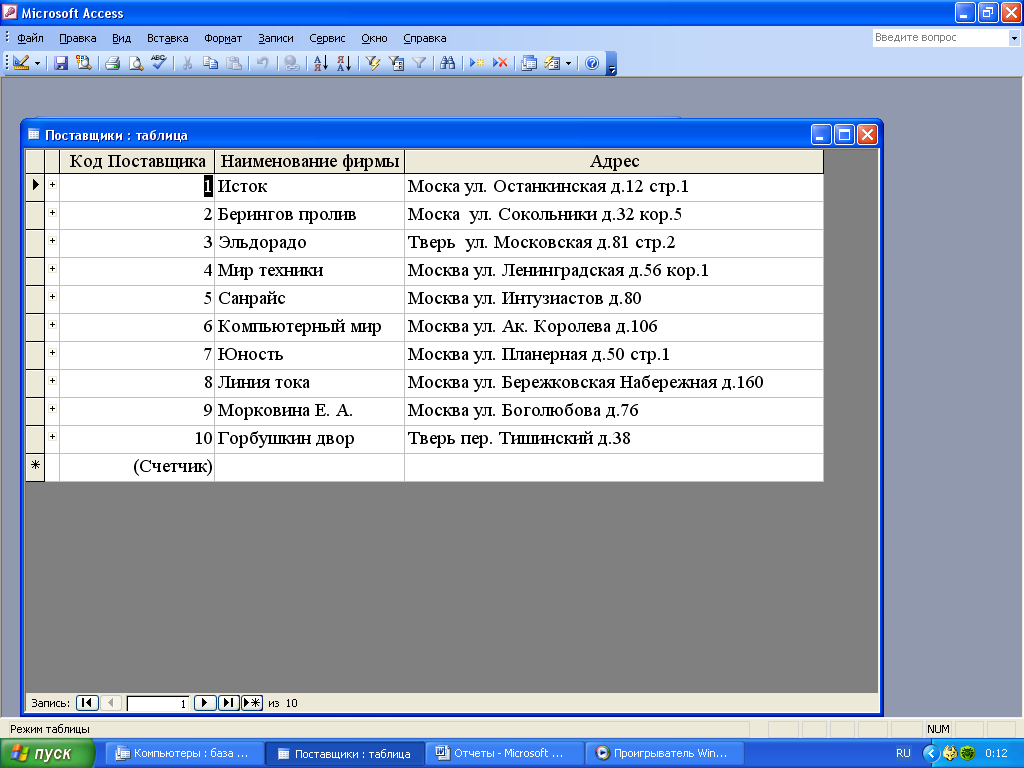
Task: Open the Вставка menu
Action: 167,38
